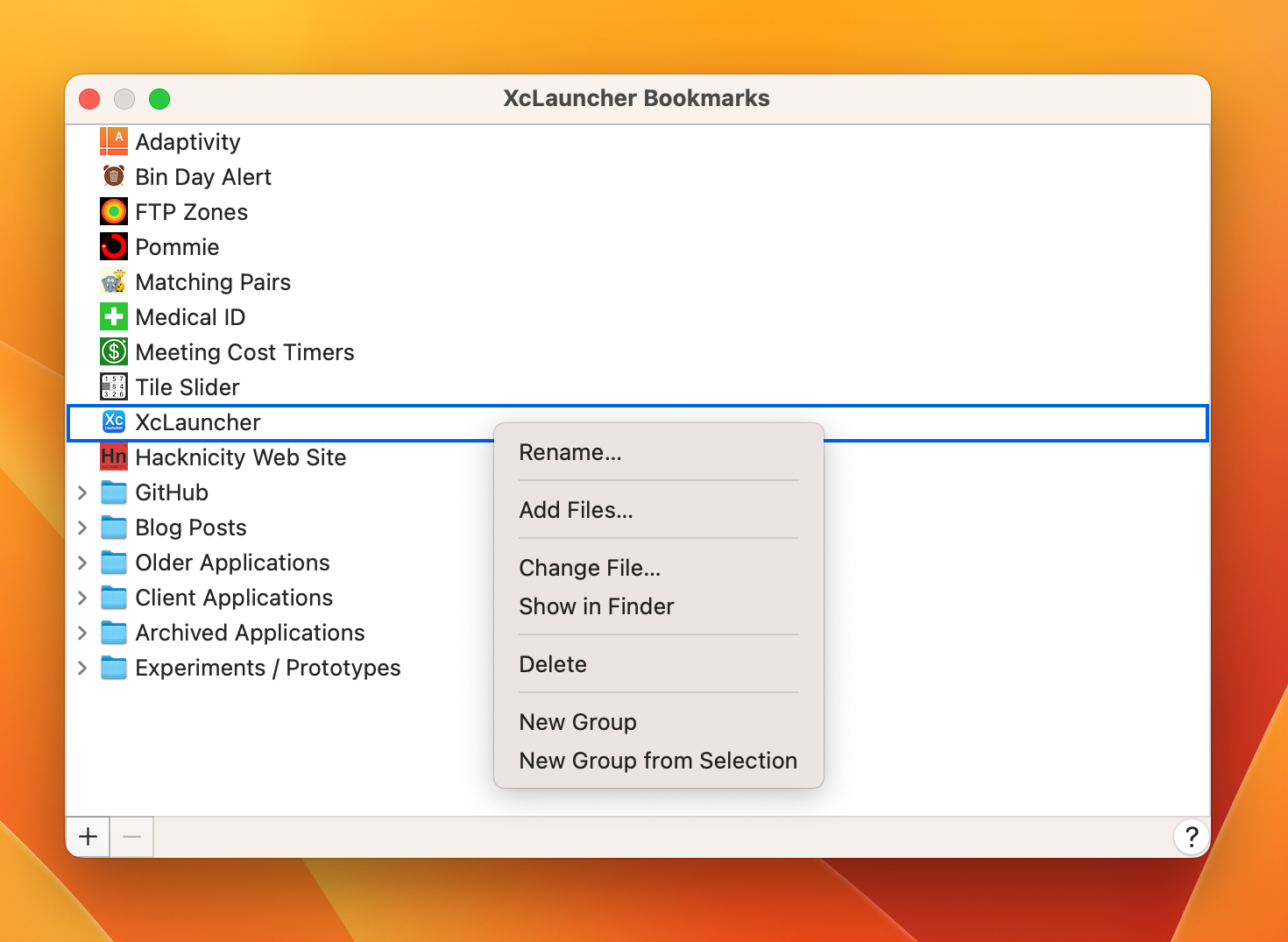Click the FTP Zones target icon
The width and height of the screenshot is (1288, 942).
(x=114, y=211)
